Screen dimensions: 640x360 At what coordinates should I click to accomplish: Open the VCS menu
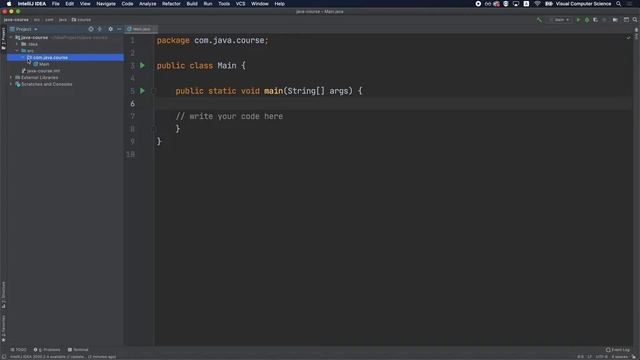(240, 4)
